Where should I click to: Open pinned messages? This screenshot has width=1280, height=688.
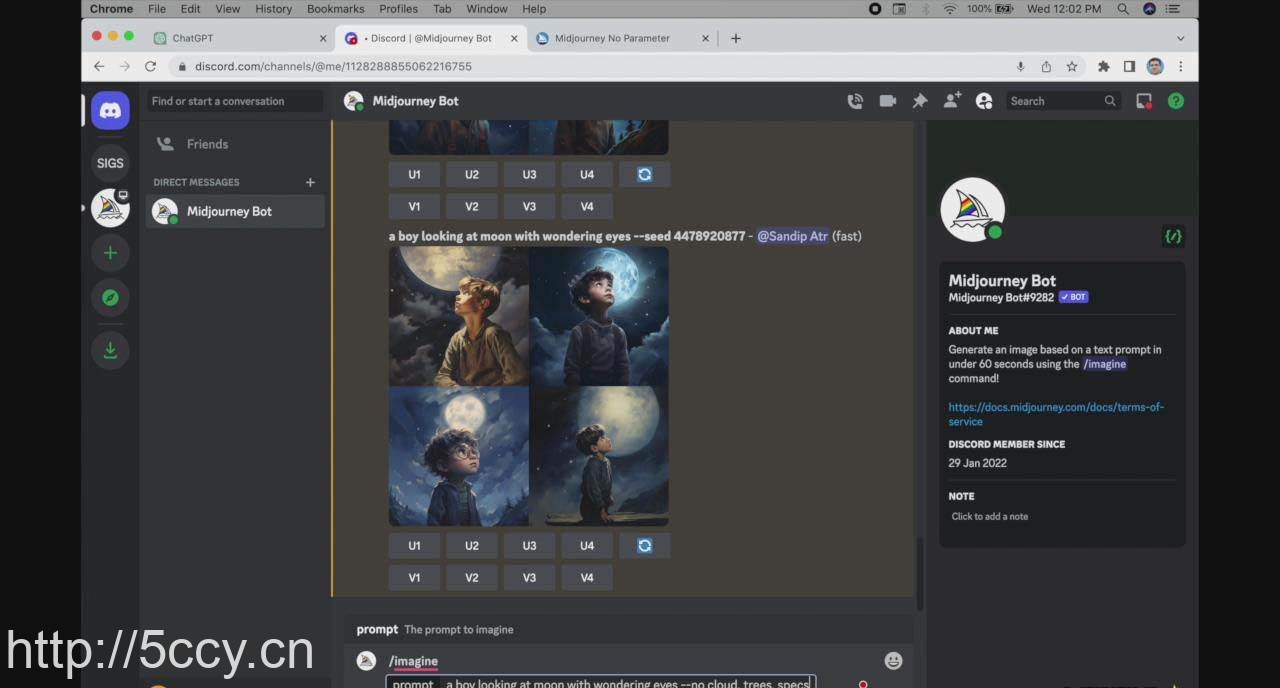920,101
